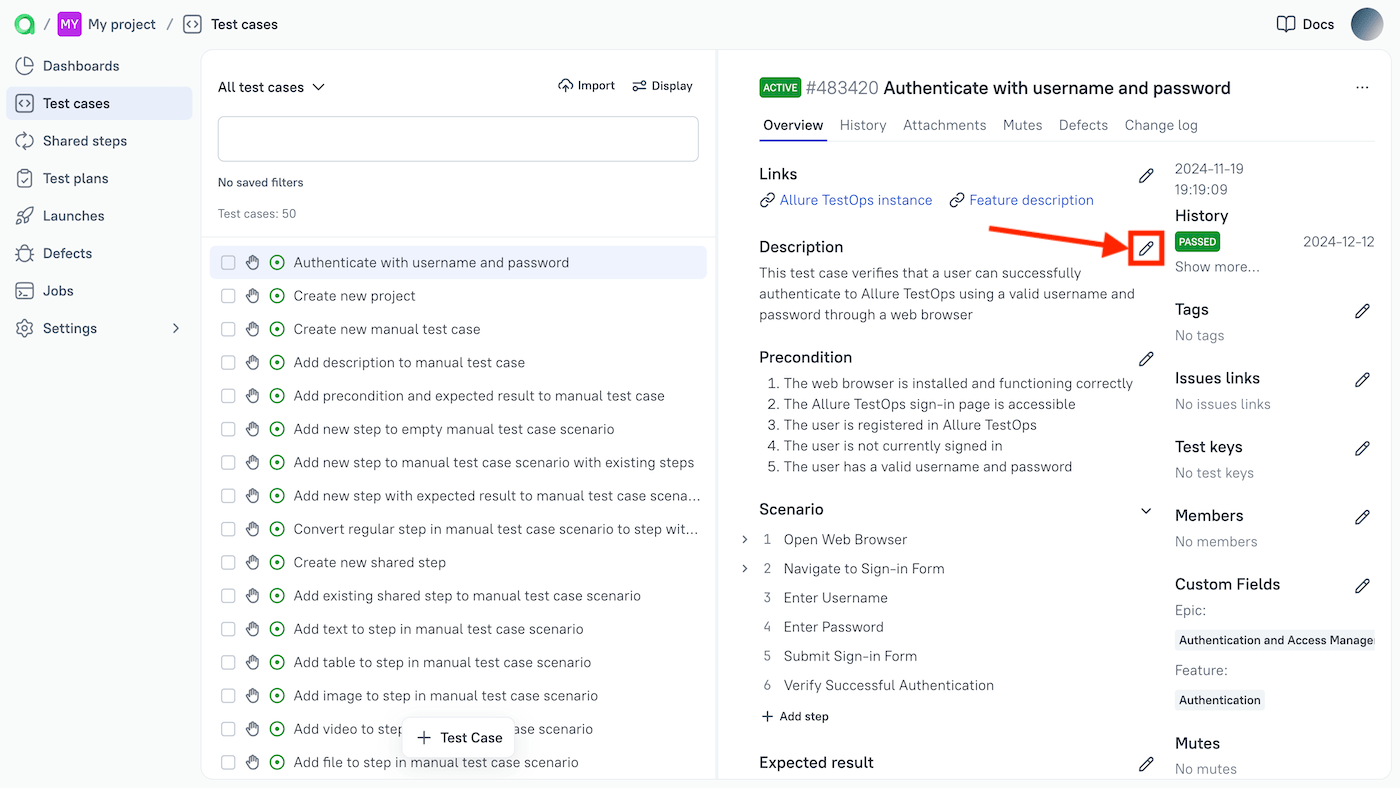Open the 'Feature description' link
This screenshot has width=1400, height=788.
pyautogui.click(x=1030, y=200)
